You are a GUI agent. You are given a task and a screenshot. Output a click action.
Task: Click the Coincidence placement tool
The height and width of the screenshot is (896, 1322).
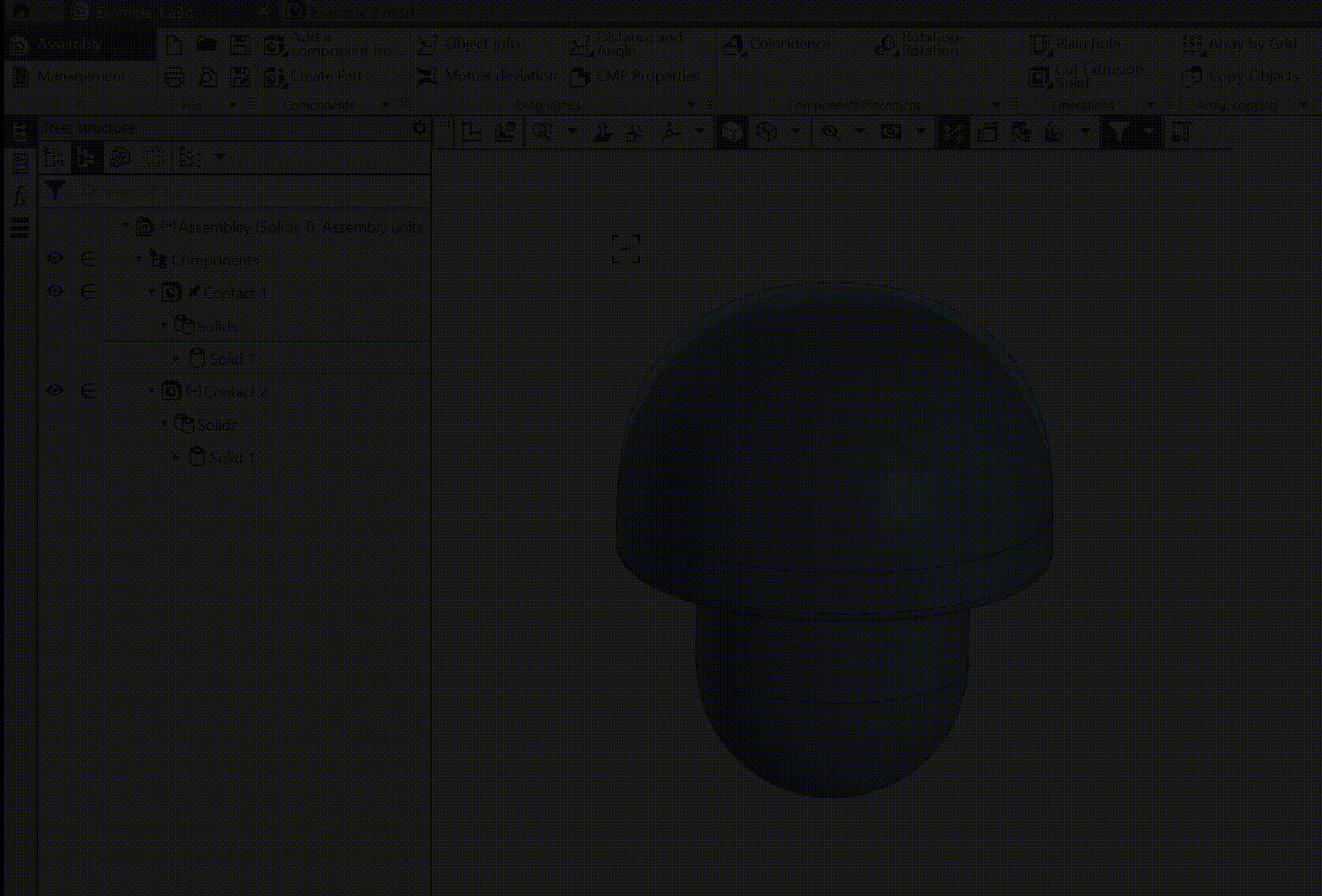[x=777, y=45]
